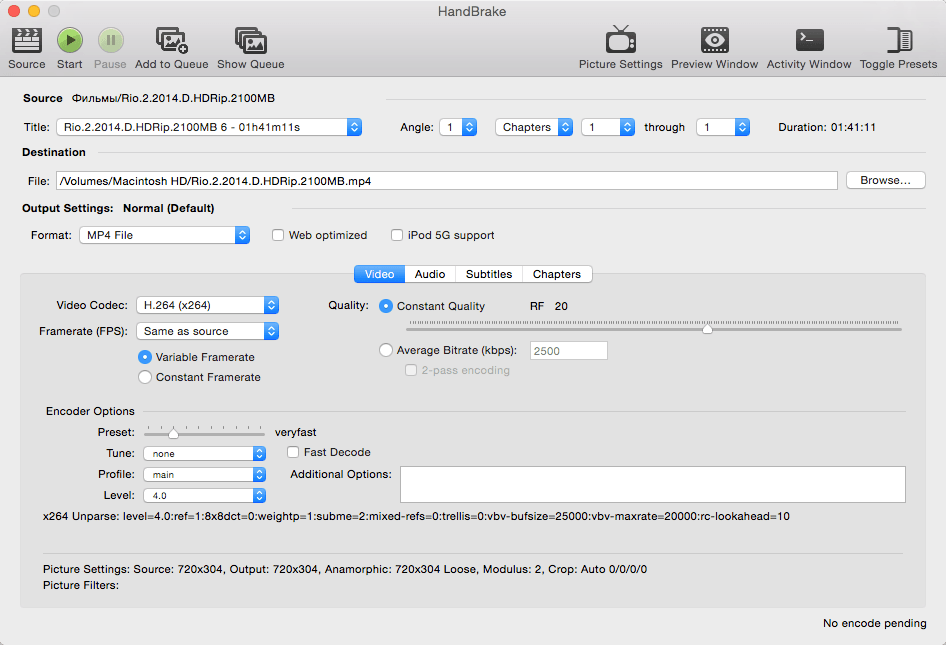Viewport: 946px width, 645px height.
Task: Open Picture Settings TV icon
Action: (x=620, y=40)
